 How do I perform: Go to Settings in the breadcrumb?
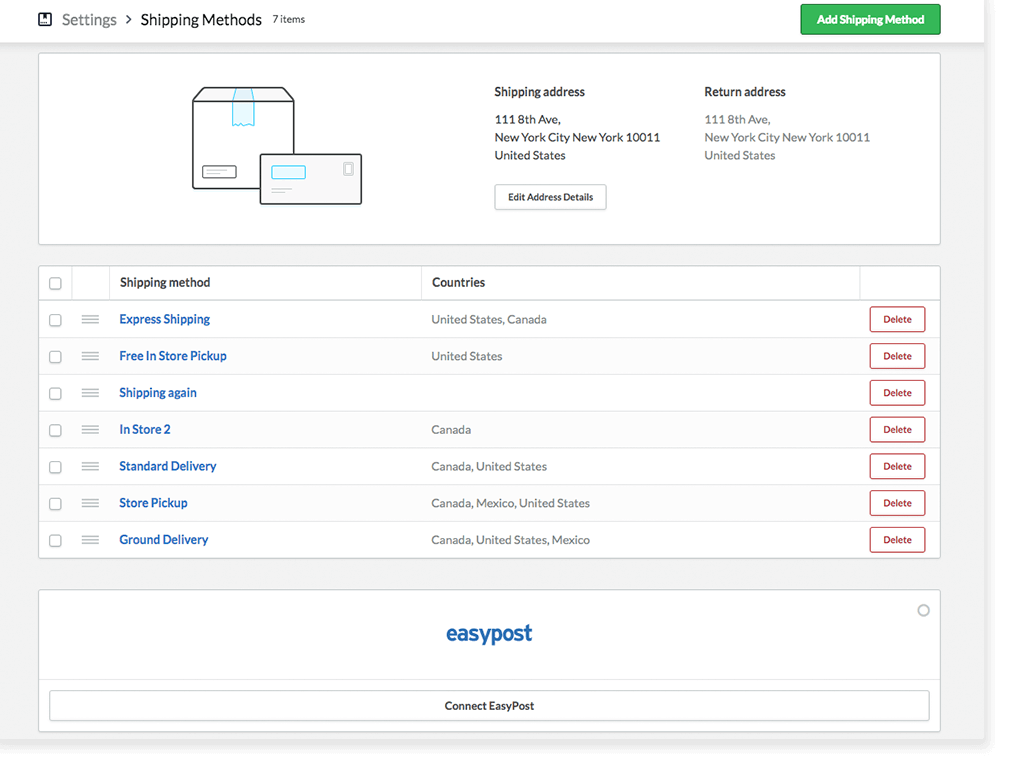click(x=89, y=20)
